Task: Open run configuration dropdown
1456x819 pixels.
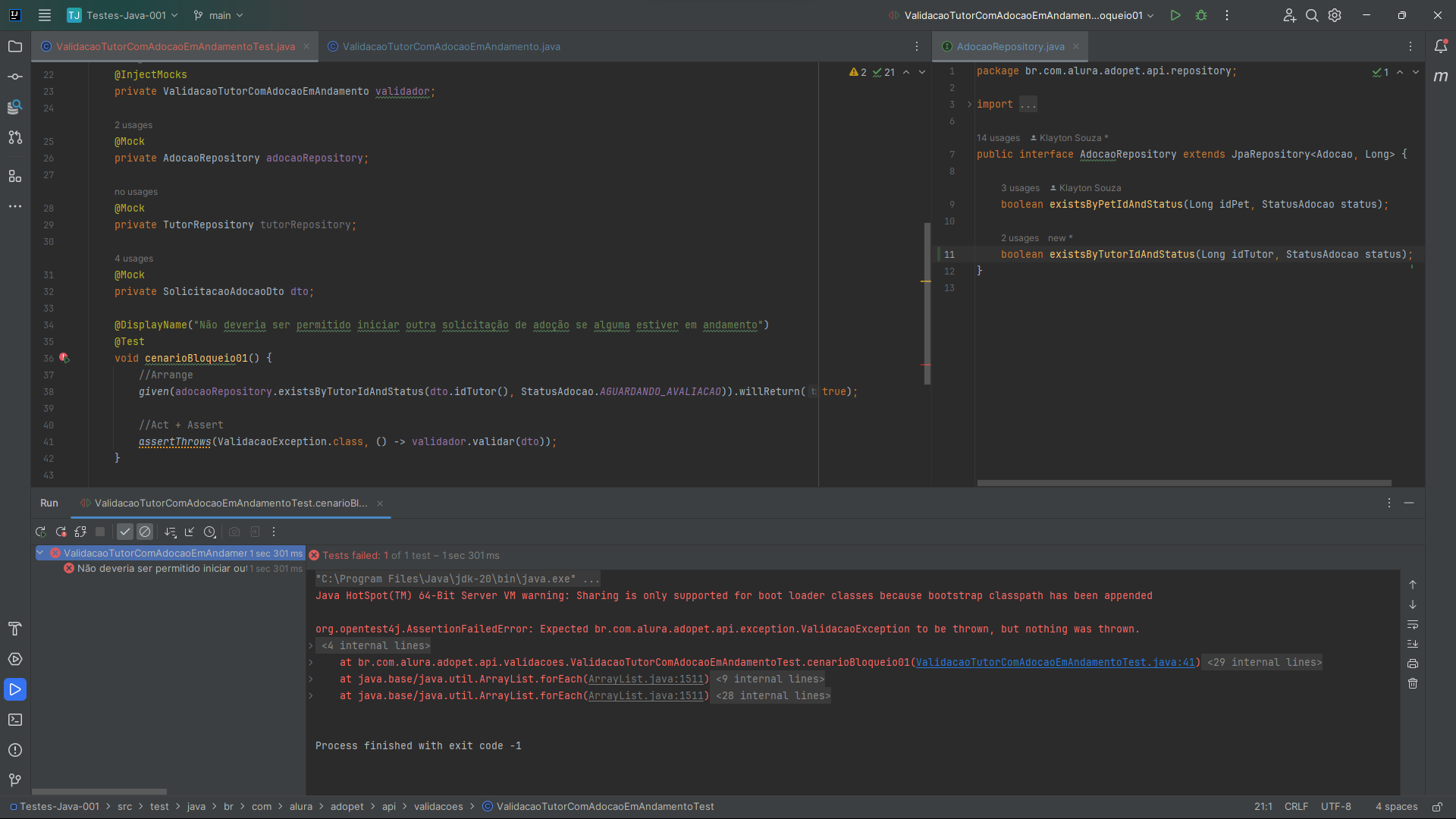Action: (1021, 15)
